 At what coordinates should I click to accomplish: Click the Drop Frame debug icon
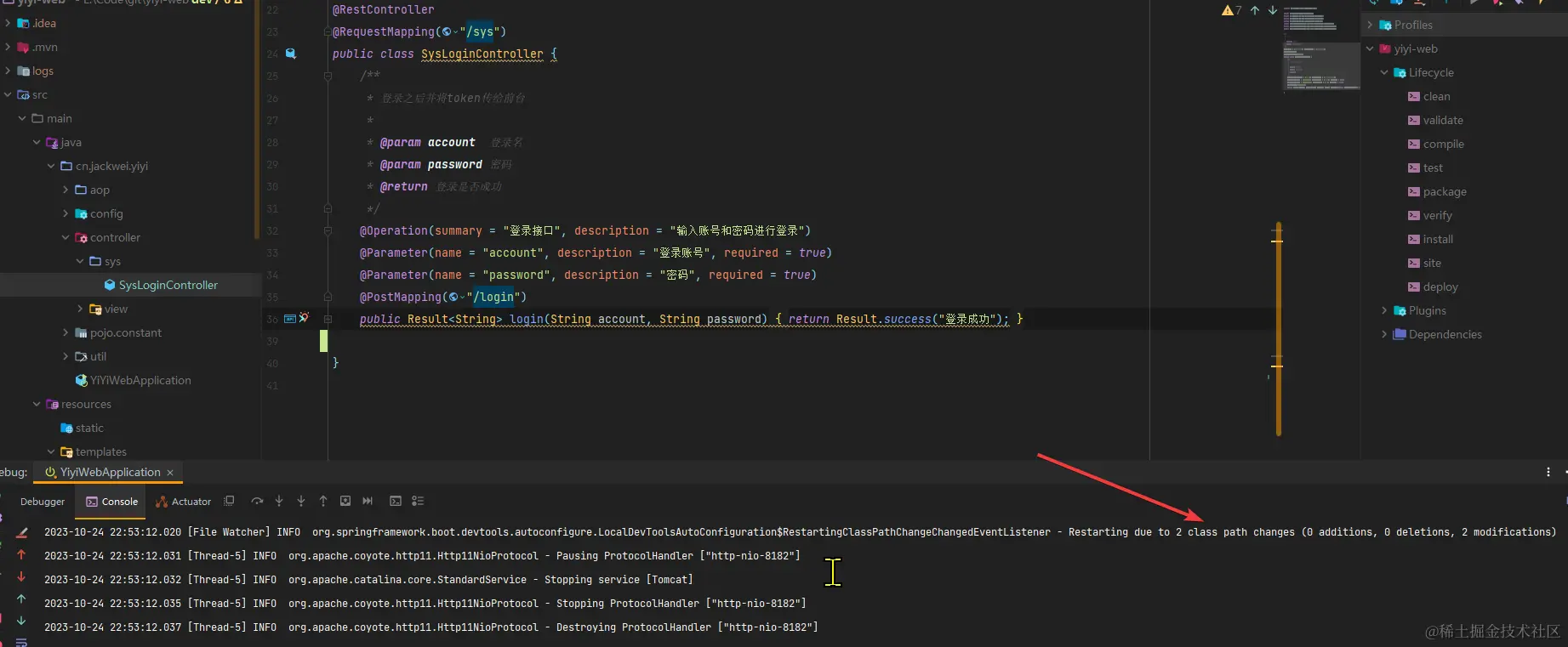(345, 502)
